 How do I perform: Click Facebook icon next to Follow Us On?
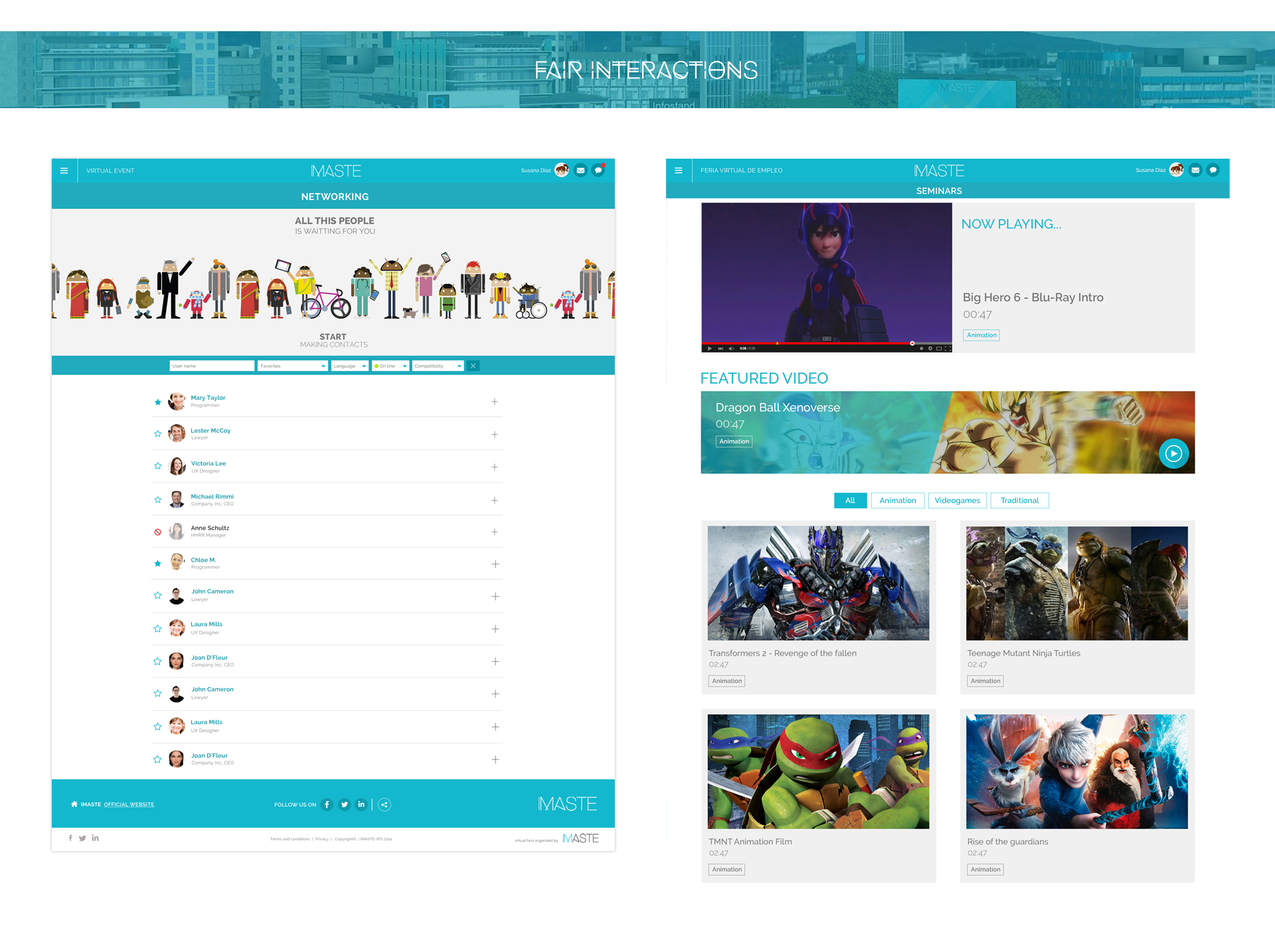click(x=327, y=805)
